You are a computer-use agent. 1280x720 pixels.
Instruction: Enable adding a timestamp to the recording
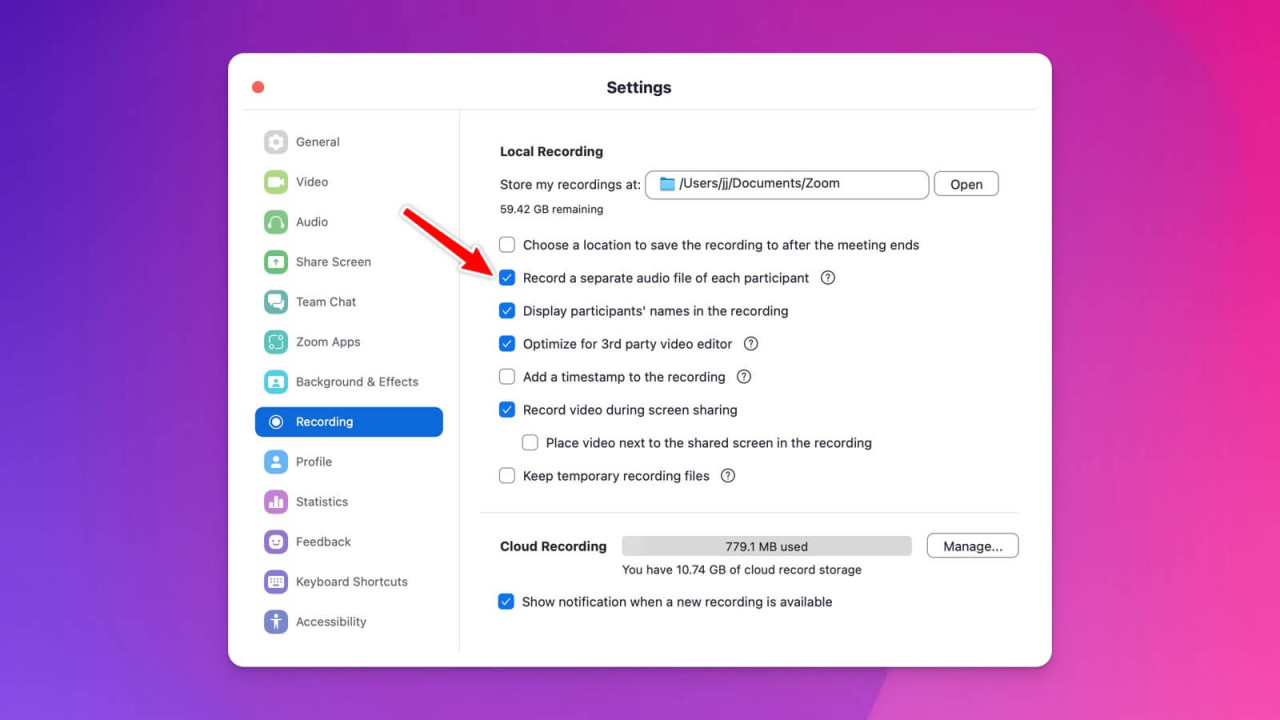click(x=507, y=377)
